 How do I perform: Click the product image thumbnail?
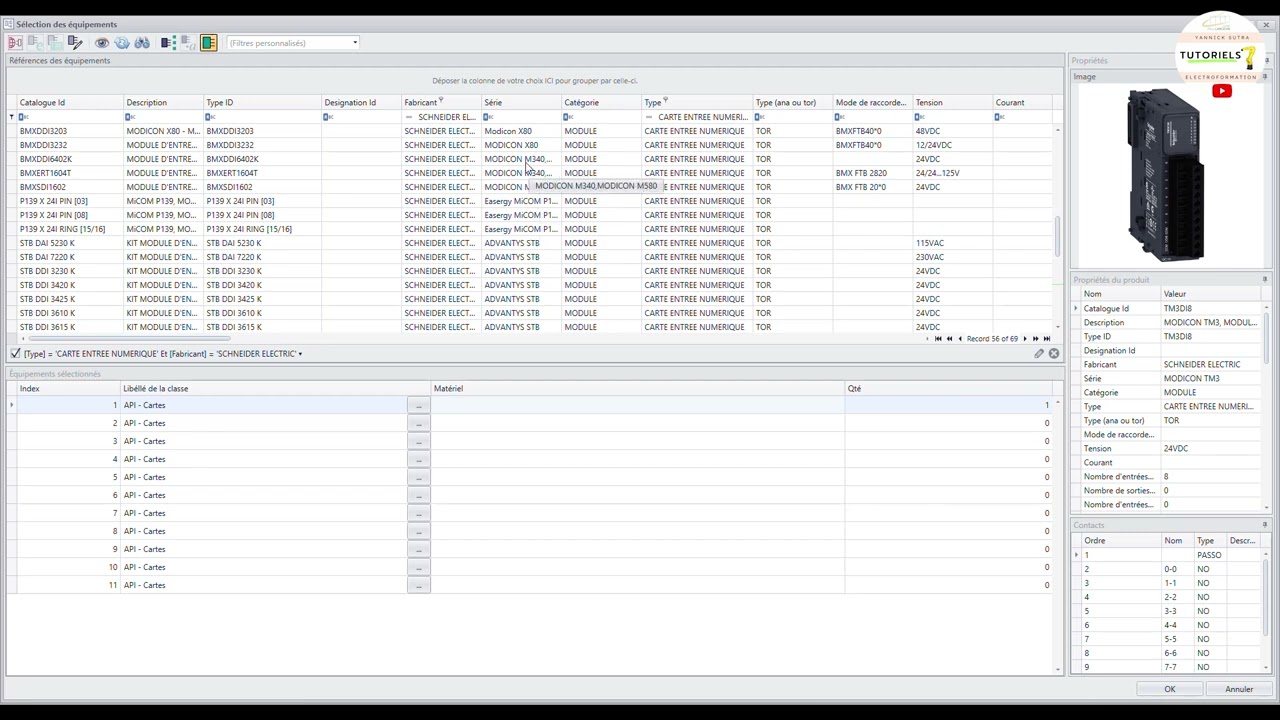click(1166, 175)
